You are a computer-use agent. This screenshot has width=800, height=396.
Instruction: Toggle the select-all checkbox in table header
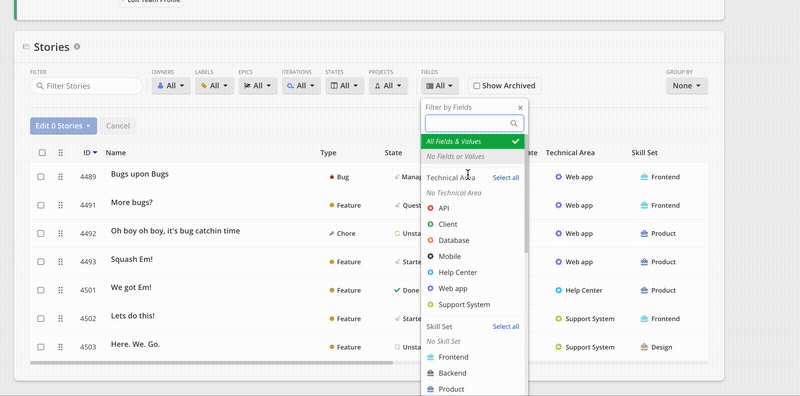coord(42,153)
